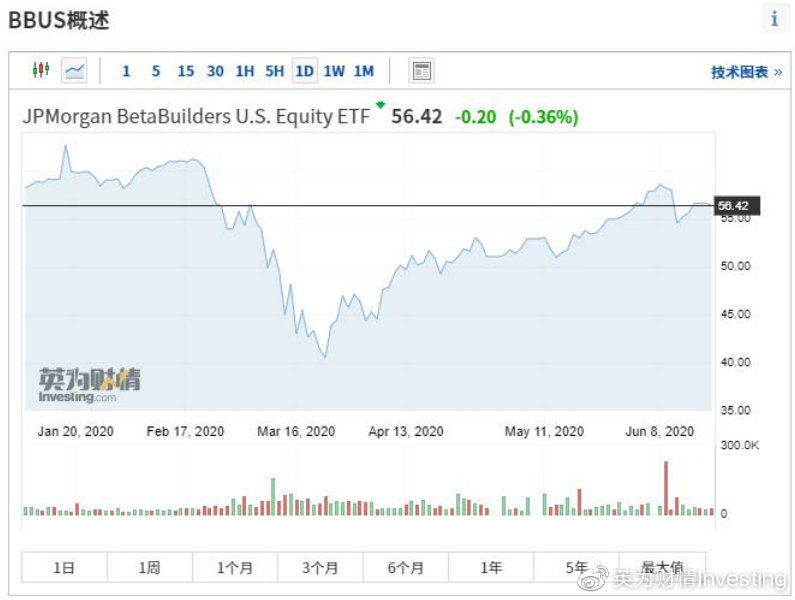Activate the 1D interval
Image resolution: width=795 pixels, height=600 pixels.
click(x=304, y=71)
